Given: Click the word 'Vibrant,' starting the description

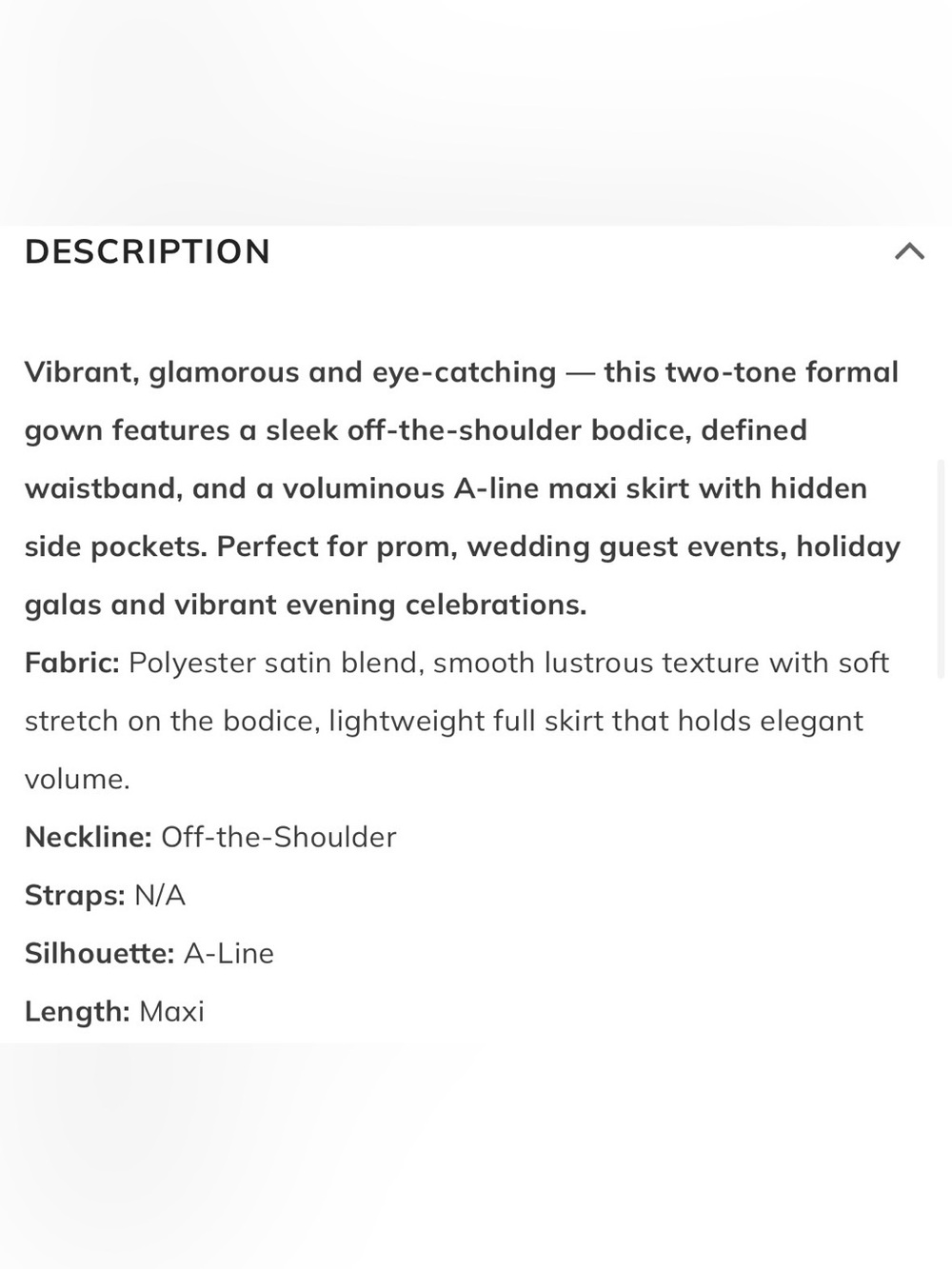Looking at the screenshot, I should (82, 372).
